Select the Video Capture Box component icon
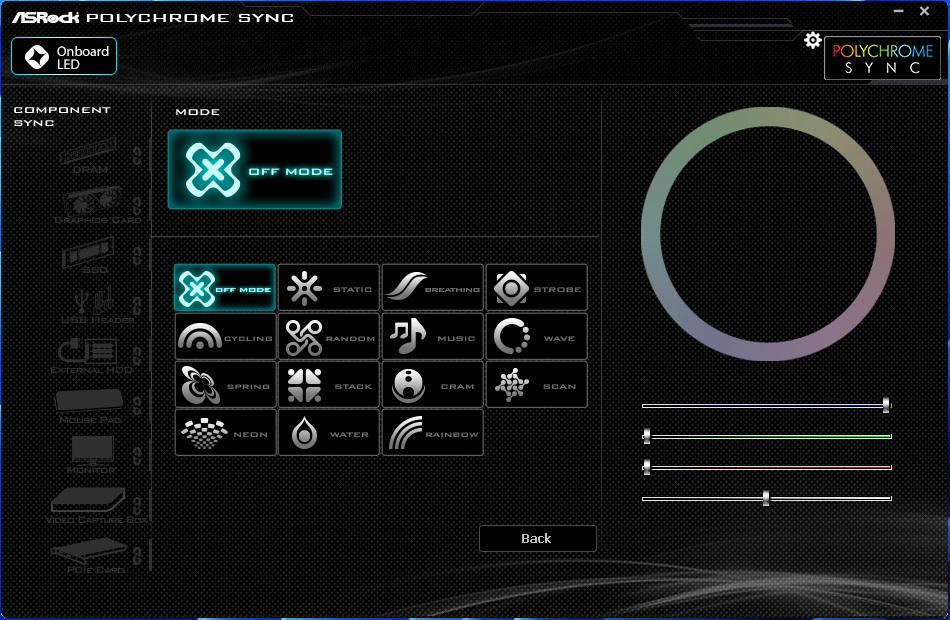This screenshot has height=620, width=950. (x=96, y=505)
